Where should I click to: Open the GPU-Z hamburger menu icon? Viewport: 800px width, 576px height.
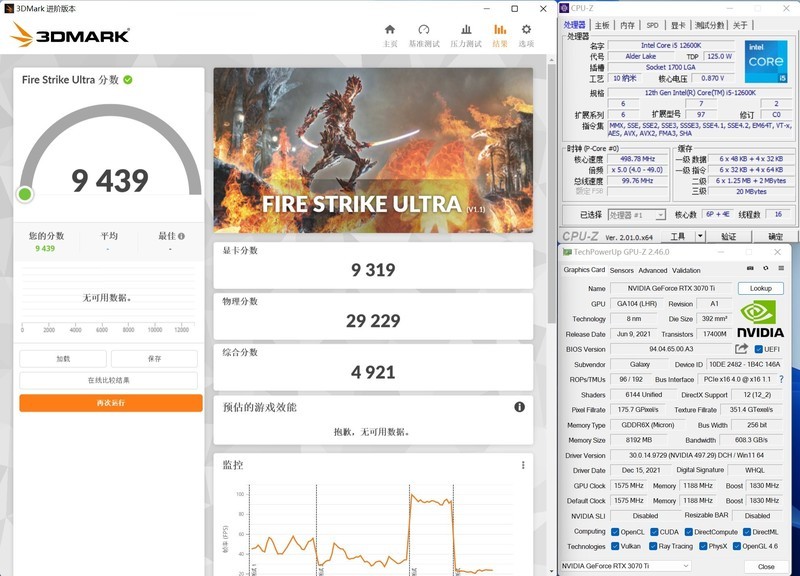781,269
